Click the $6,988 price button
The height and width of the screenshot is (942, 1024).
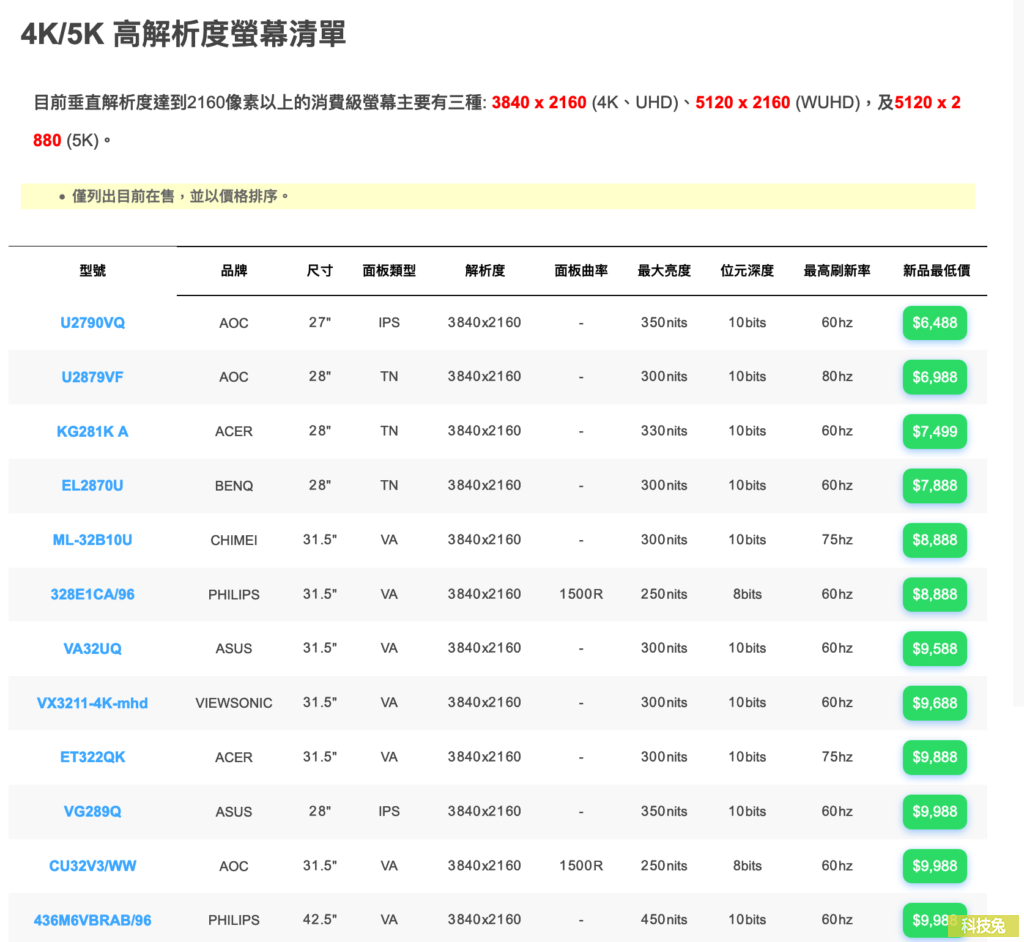coord(935,377)
